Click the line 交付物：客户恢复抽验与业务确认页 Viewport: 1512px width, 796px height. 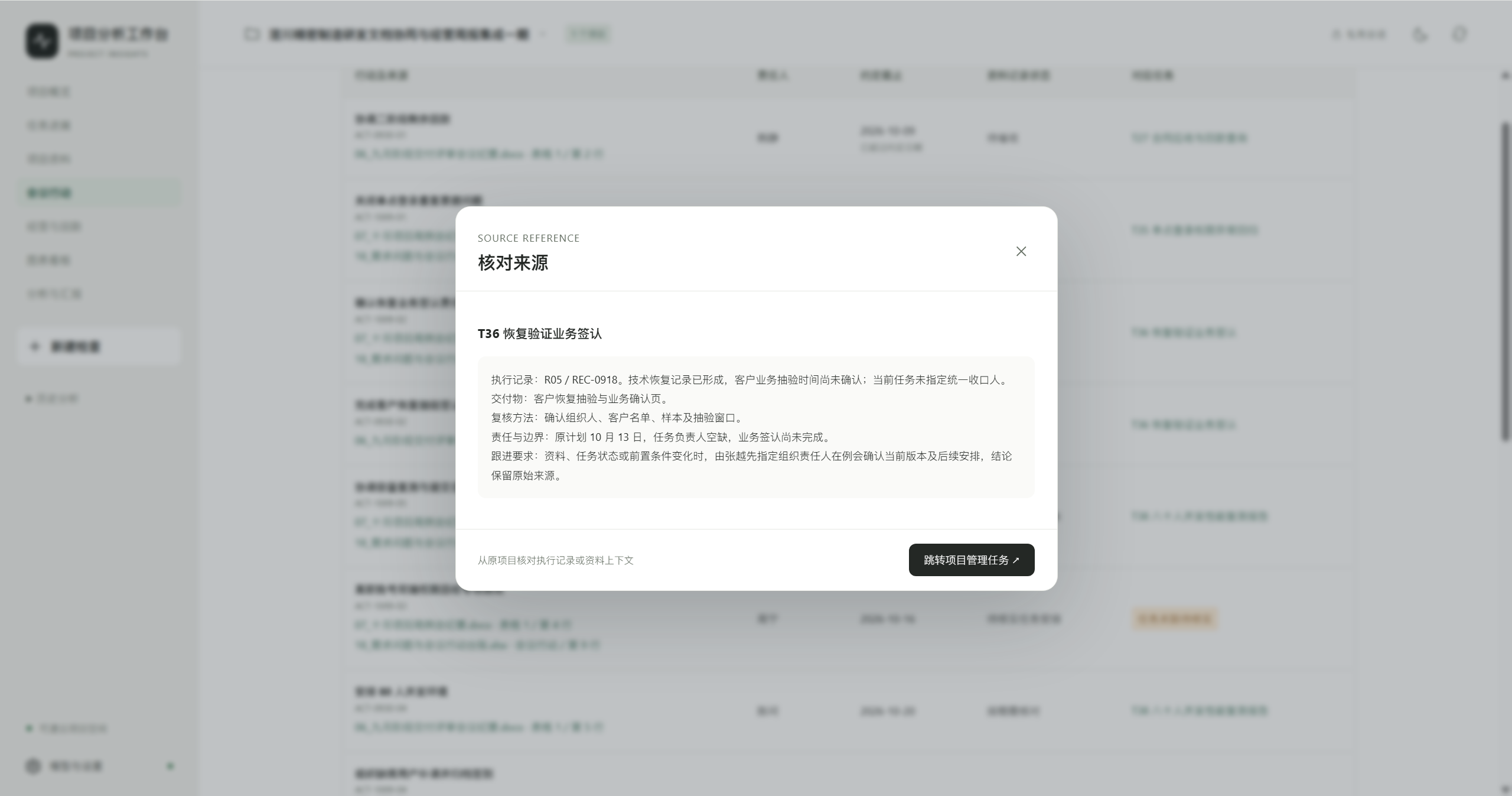click(581, 399)
